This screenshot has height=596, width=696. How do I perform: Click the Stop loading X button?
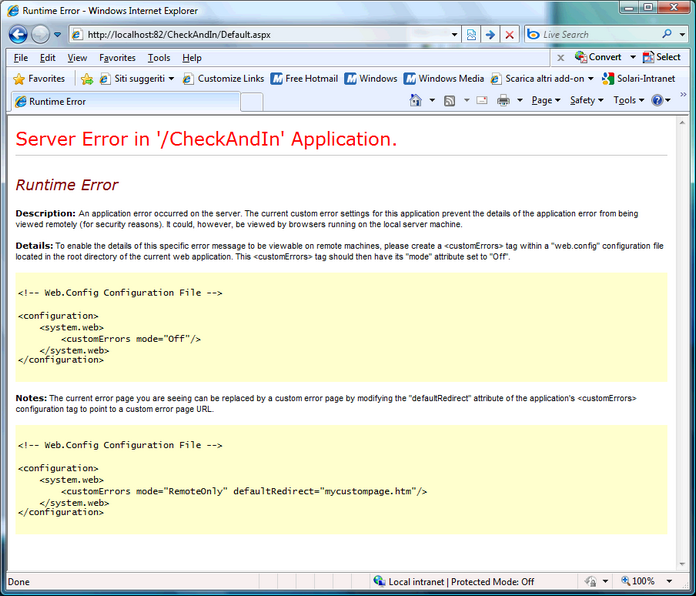510,35
